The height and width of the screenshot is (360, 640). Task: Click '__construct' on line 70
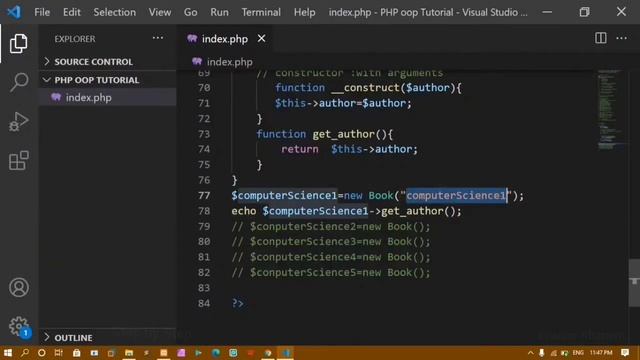(365, 88)
